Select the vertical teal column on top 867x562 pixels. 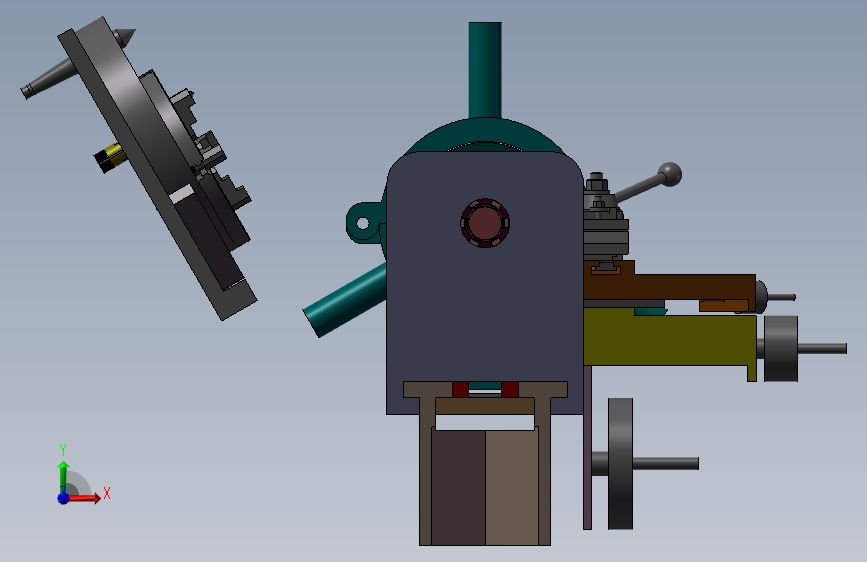[485, 70]
